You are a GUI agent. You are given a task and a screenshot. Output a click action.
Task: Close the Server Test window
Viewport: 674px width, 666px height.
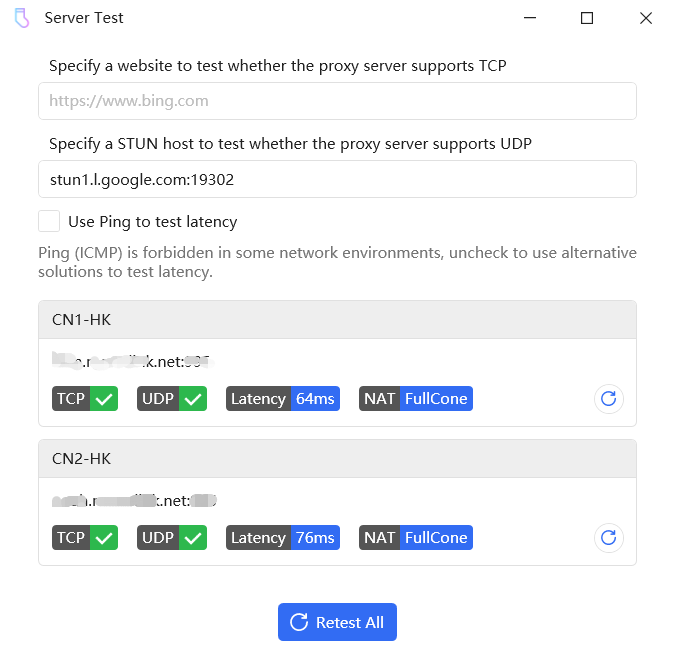coord(645,18)
